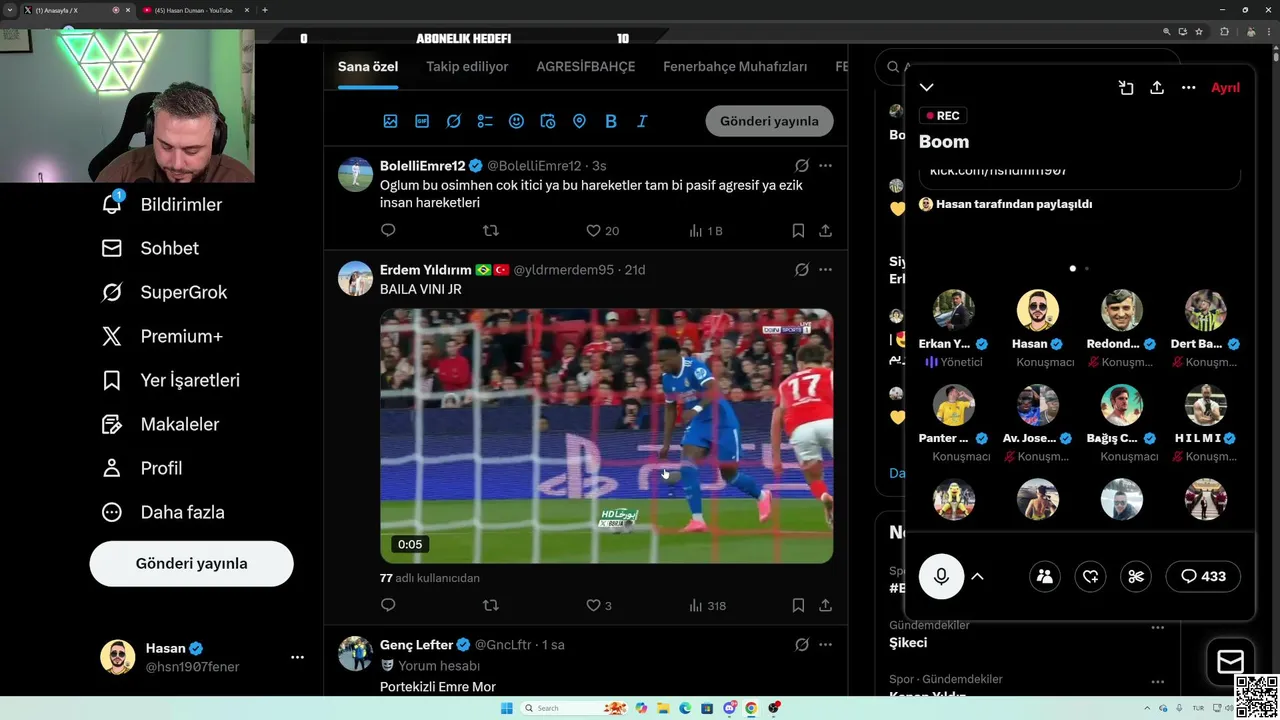Screen dimensions: 1280x720
Task: Click Ayrıl to leave space
Action: click(x=1225, y=88)
